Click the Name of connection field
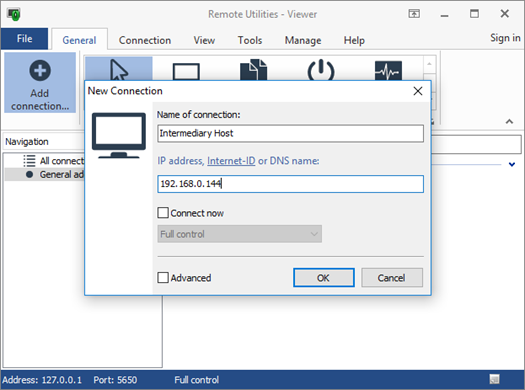The height and width of the screenshot is (390, 525). point(291,133)
